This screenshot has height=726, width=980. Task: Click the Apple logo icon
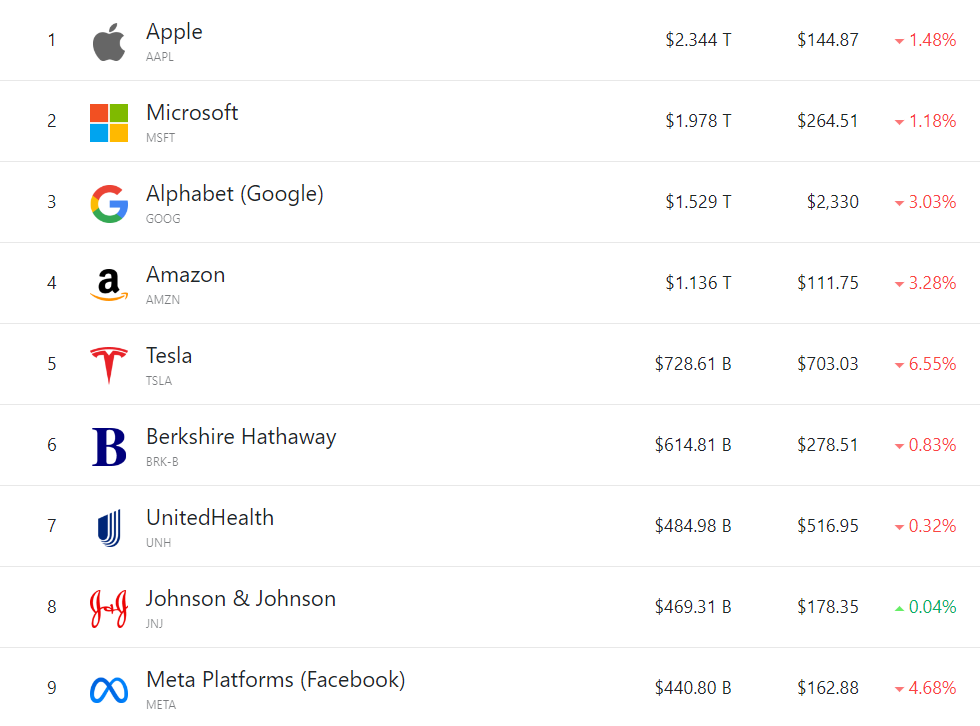(x=109, y=42)
